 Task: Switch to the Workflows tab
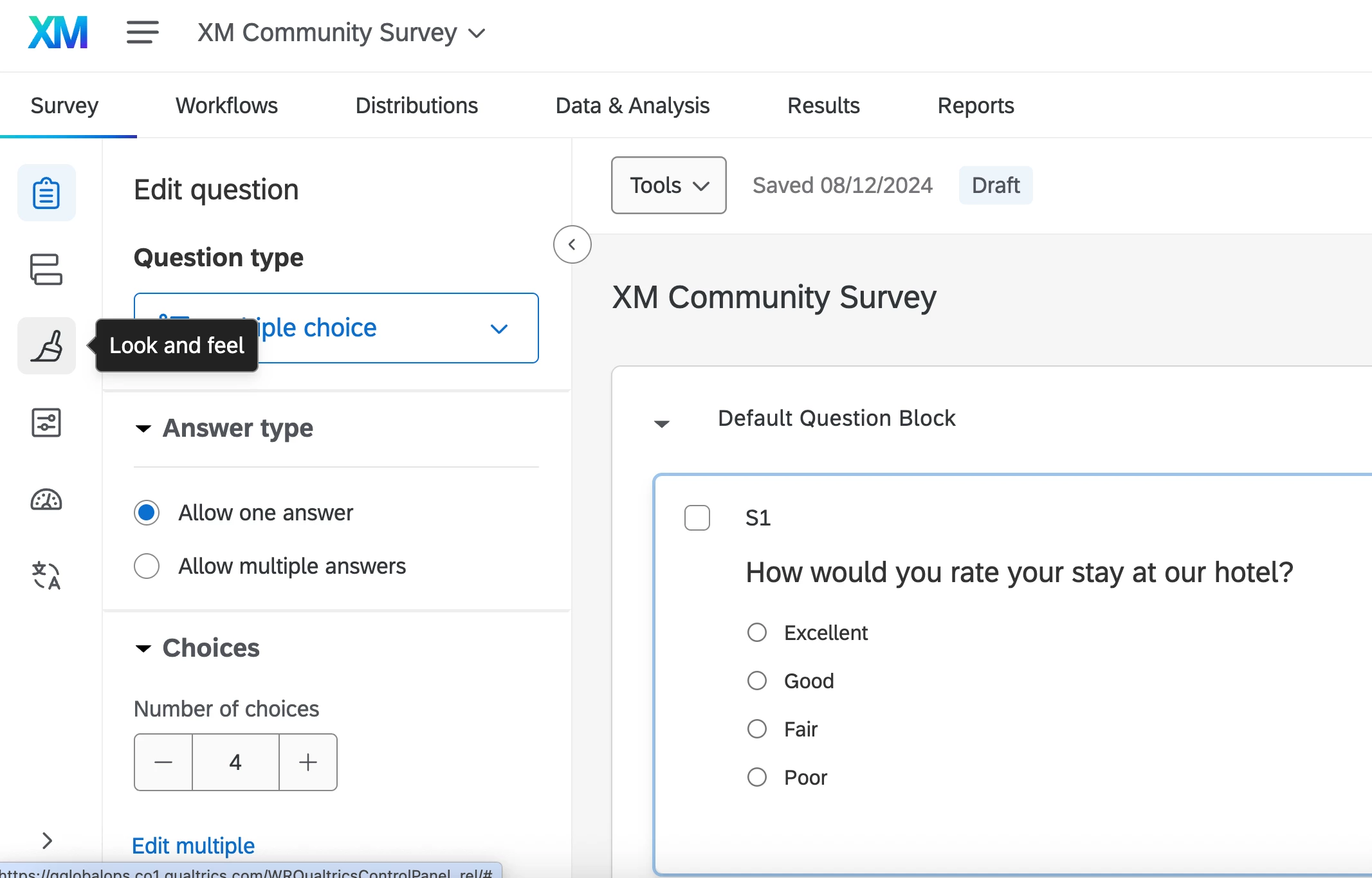[x=226, y=105]
